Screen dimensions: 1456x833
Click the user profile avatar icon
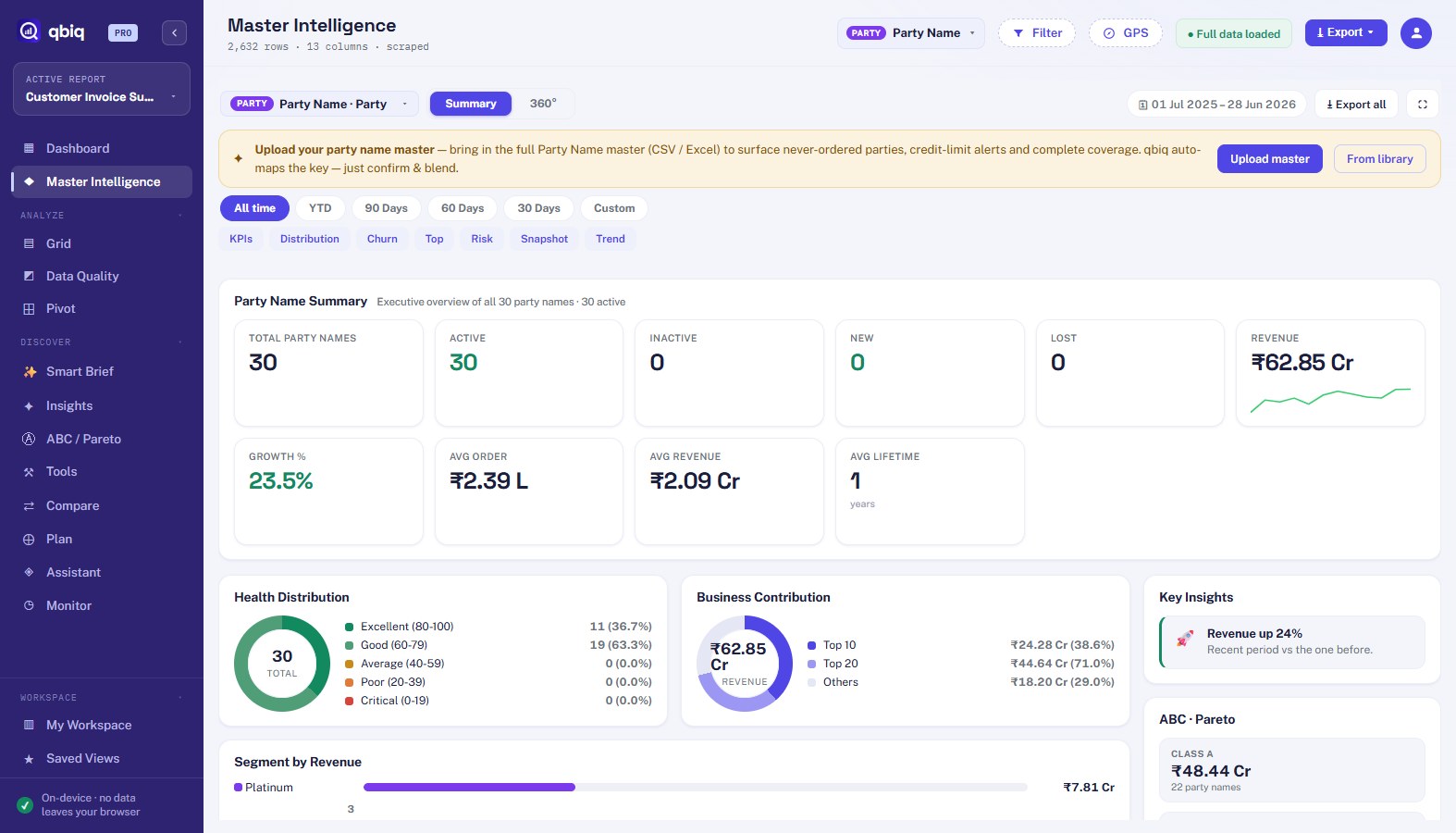pyautogui.click(x=1415, y=33)
